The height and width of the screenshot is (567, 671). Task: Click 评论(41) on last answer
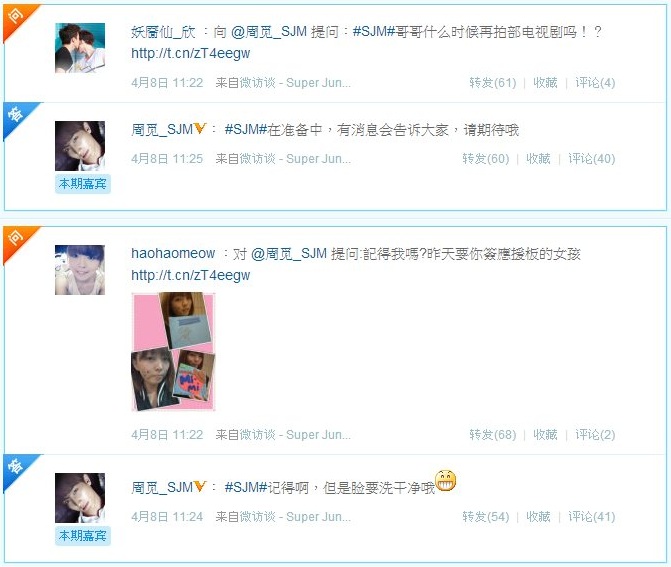click(x=591, y=517)
